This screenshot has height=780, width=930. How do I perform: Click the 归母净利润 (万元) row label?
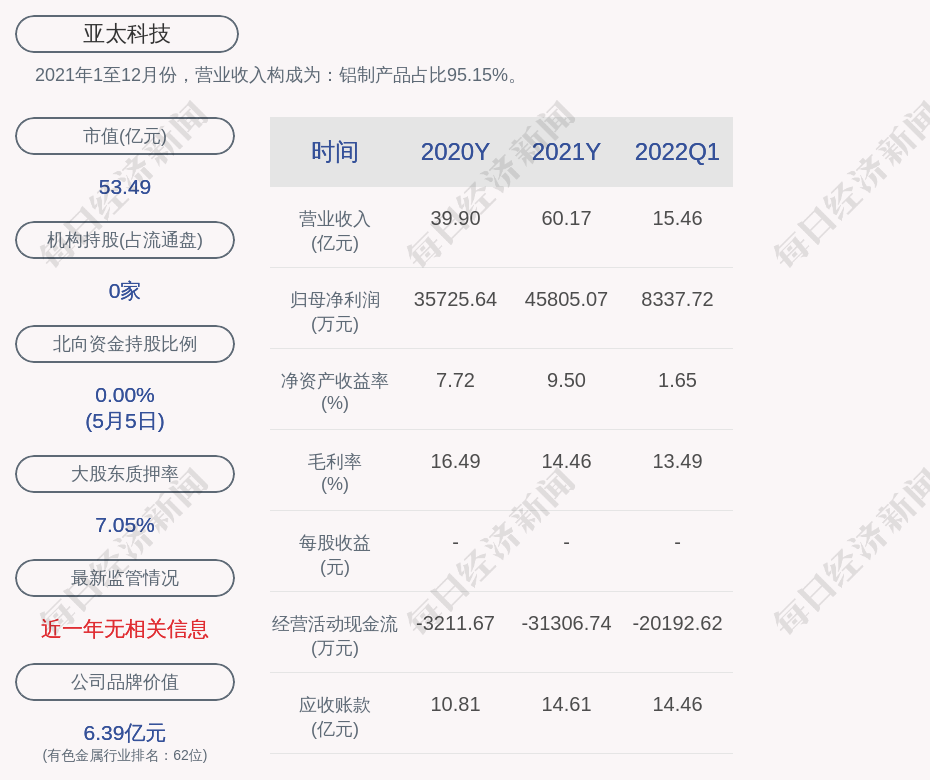[335, 312]
